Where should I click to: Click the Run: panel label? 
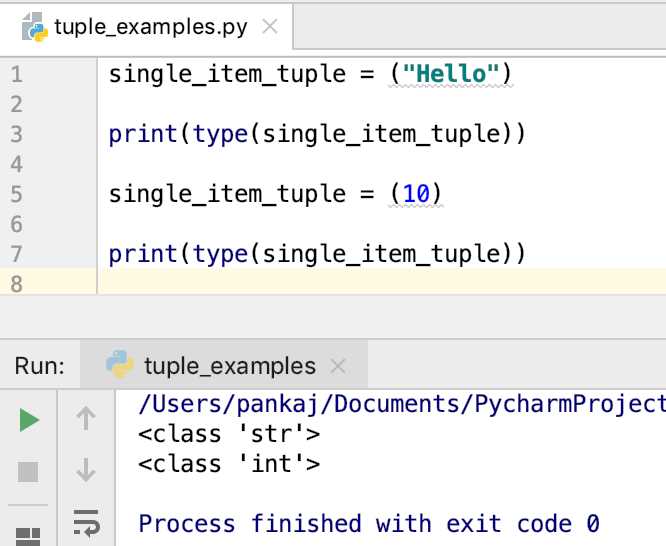(x=40, y=366)
